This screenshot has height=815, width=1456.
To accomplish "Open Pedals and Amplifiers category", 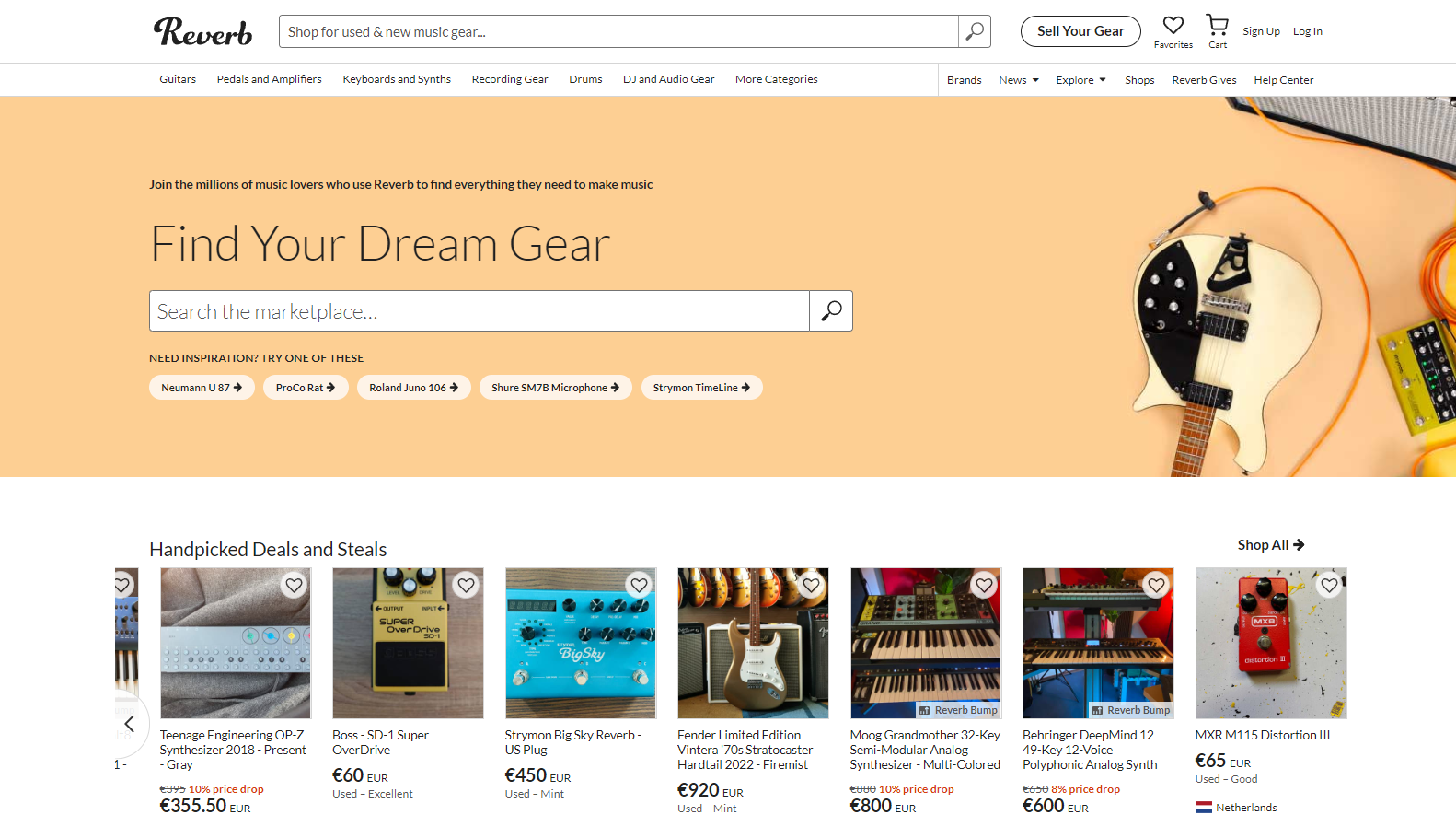I will [270, 79].
